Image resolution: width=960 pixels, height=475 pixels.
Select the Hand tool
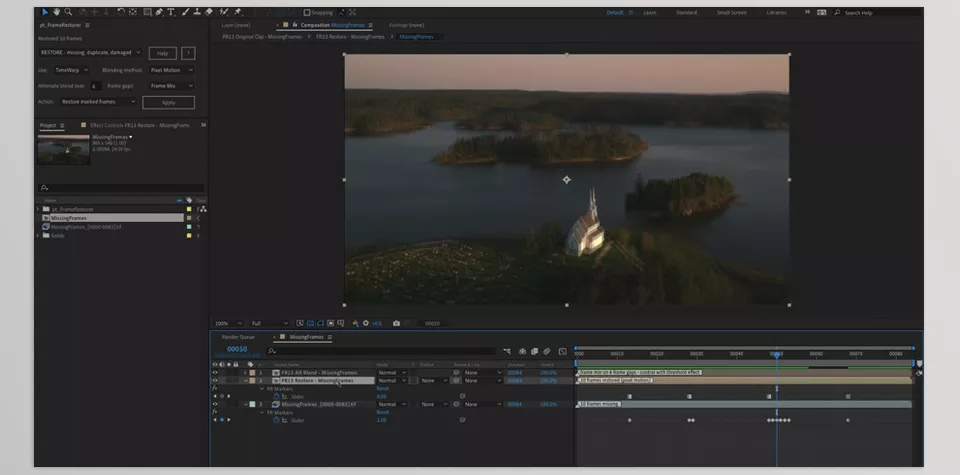point(56,12)
